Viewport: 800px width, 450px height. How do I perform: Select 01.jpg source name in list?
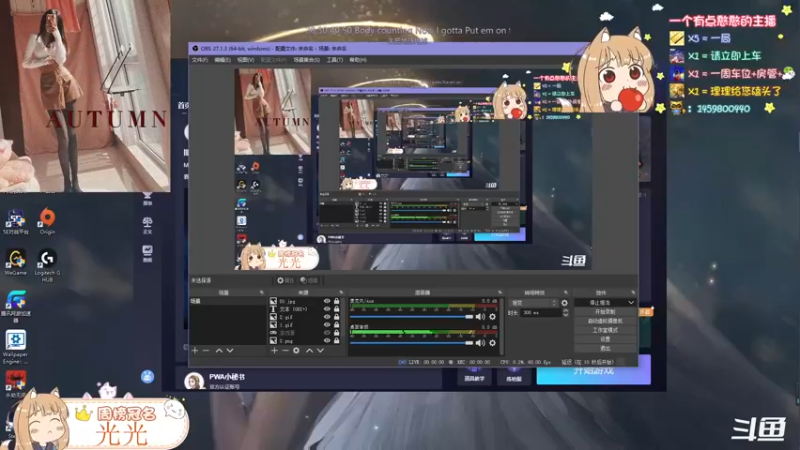pyautogui.click(x=288, y=301)
